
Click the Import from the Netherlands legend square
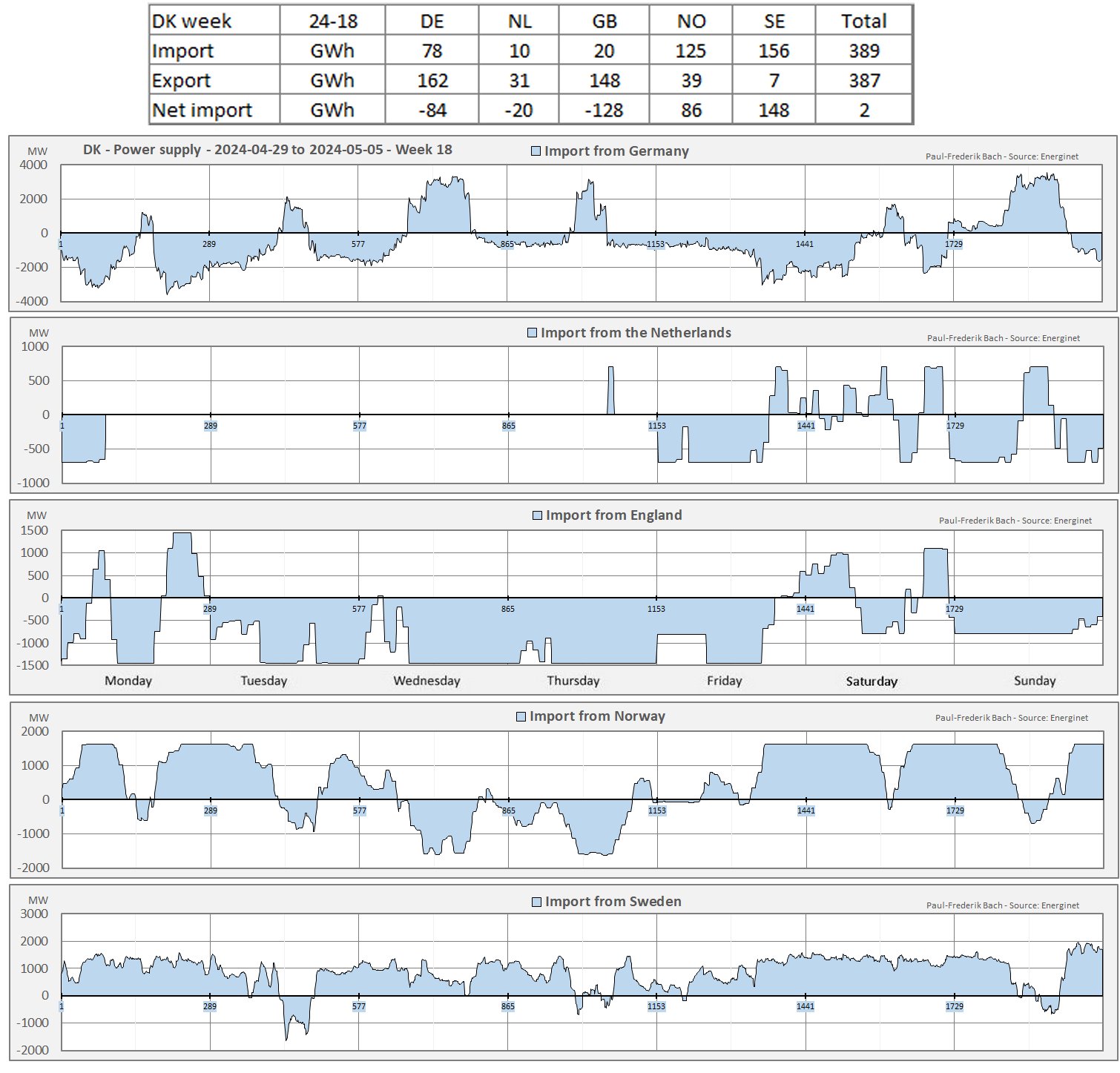(532, 333)
